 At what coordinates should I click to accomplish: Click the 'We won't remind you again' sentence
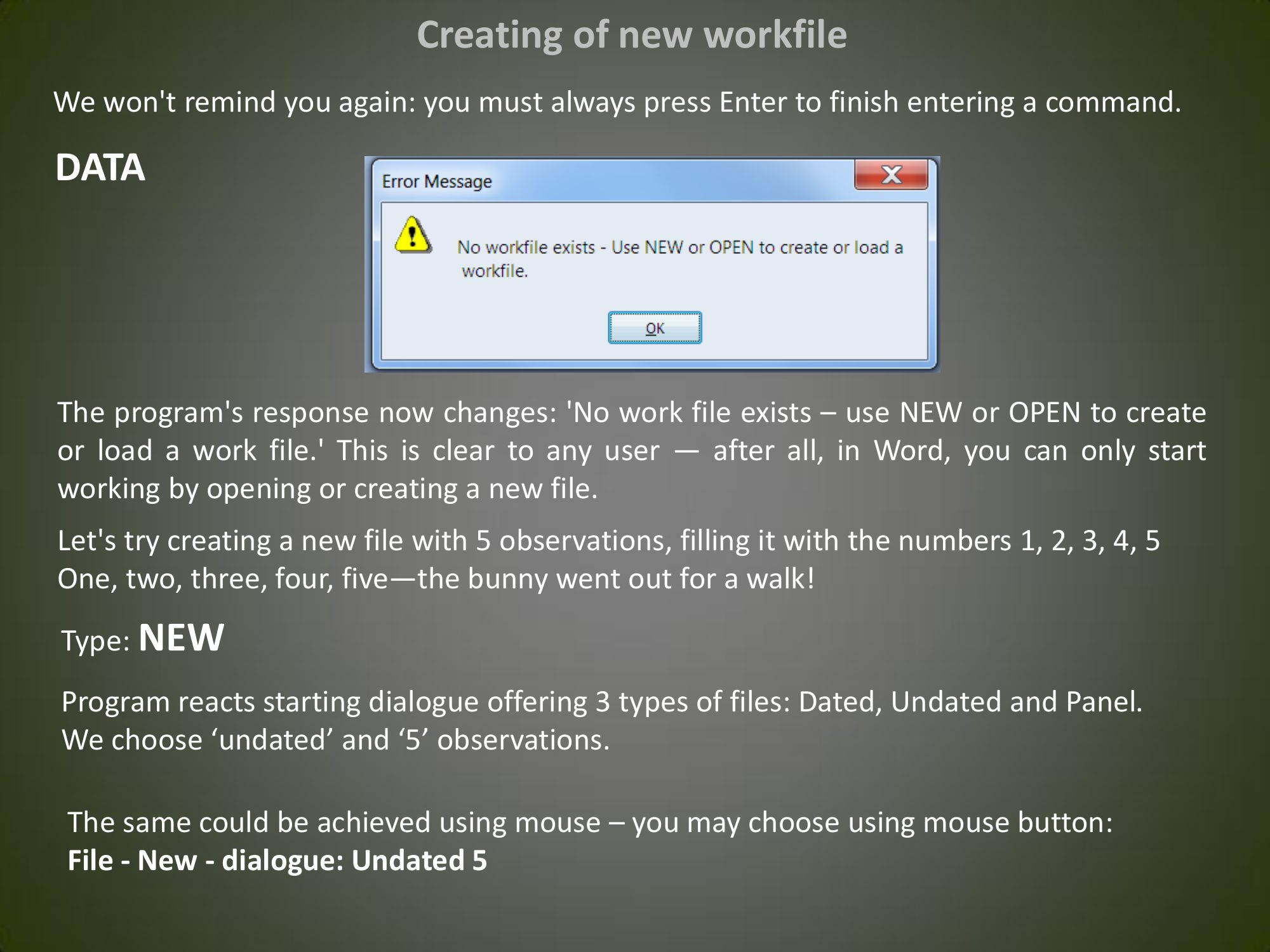coord(616,102)
